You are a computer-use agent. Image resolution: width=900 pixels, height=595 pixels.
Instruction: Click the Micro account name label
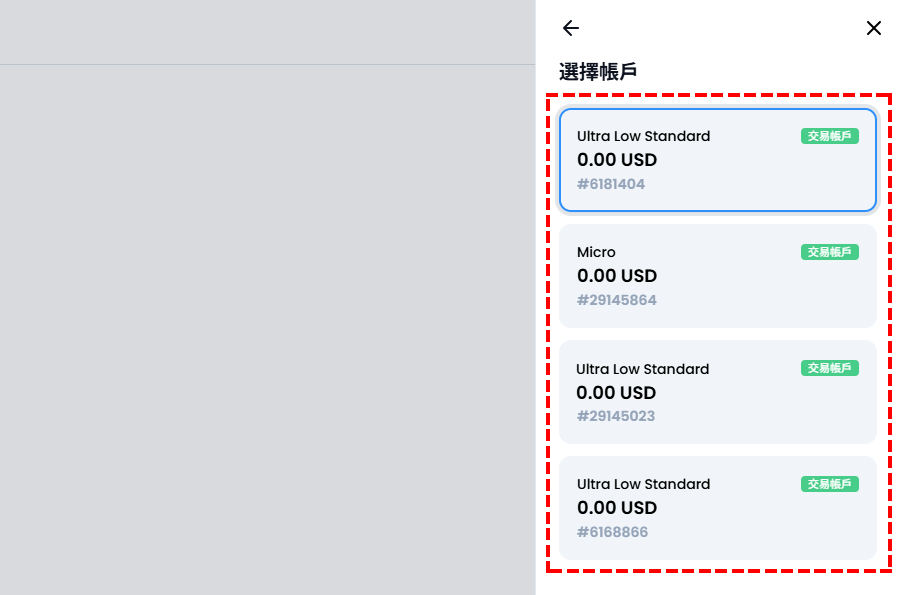[596, 252]
